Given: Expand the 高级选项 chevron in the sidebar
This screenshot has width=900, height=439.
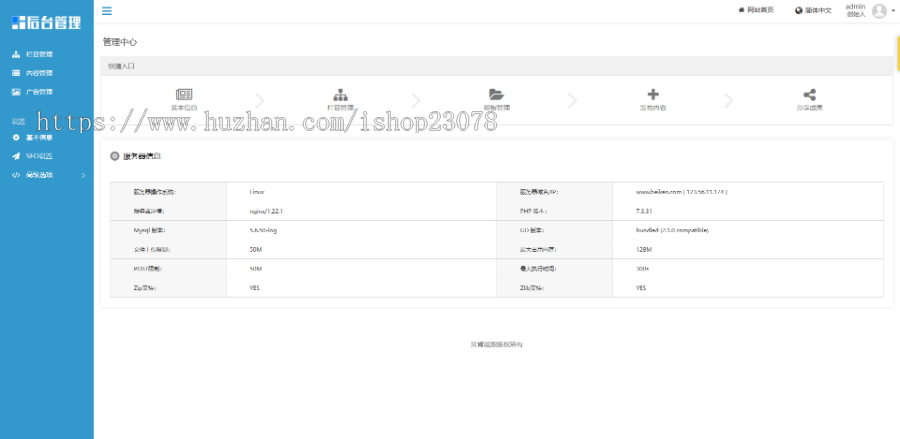Looking at the screenshot, I should pos(83,175).
